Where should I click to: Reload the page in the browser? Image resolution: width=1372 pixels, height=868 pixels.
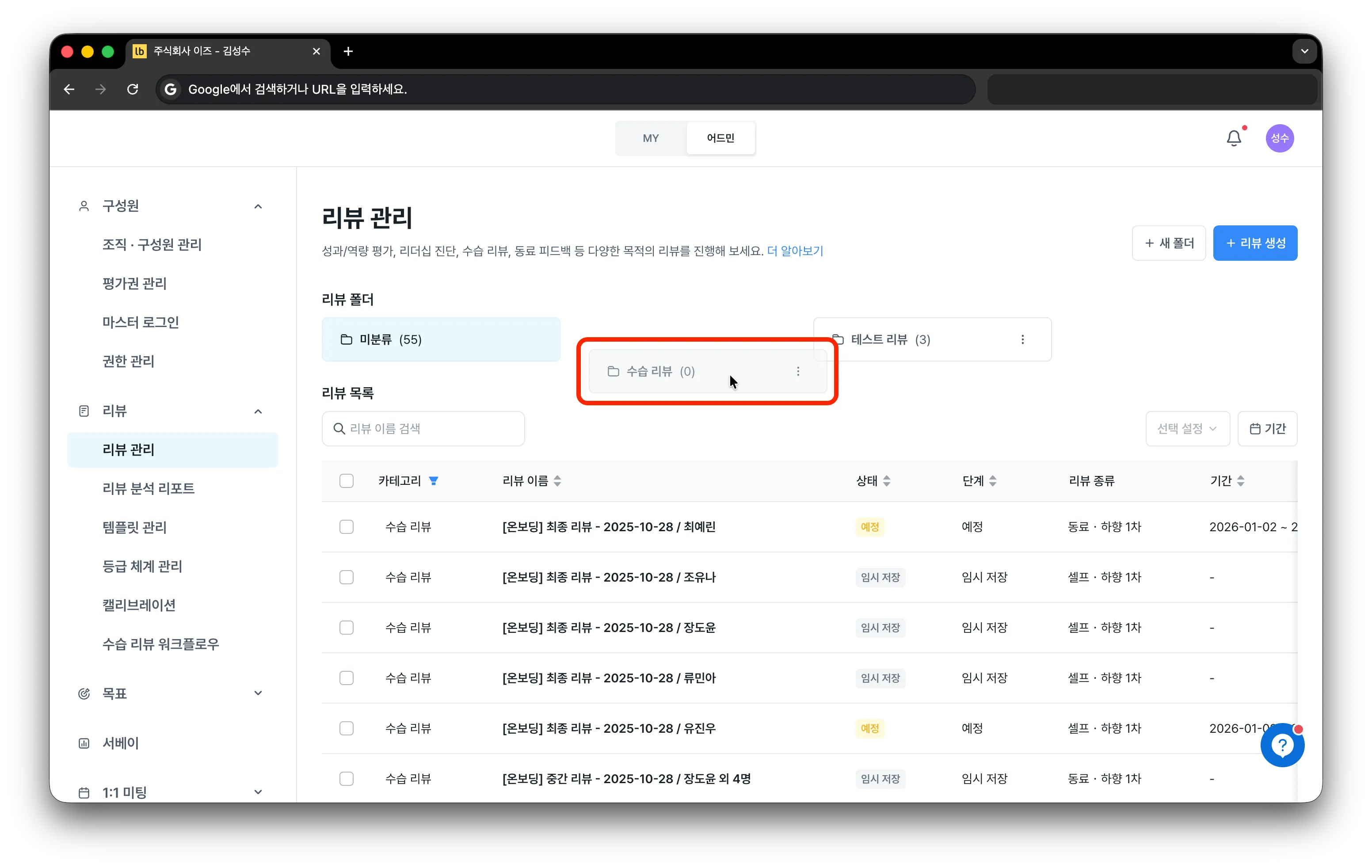click(x=133, y=89)
